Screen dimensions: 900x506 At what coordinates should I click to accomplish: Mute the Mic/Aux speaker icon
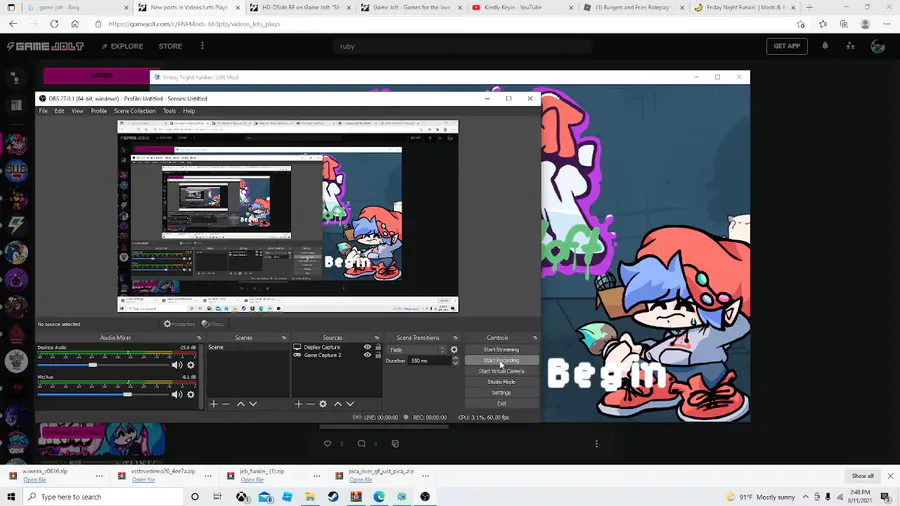click(x=177, y=395)
